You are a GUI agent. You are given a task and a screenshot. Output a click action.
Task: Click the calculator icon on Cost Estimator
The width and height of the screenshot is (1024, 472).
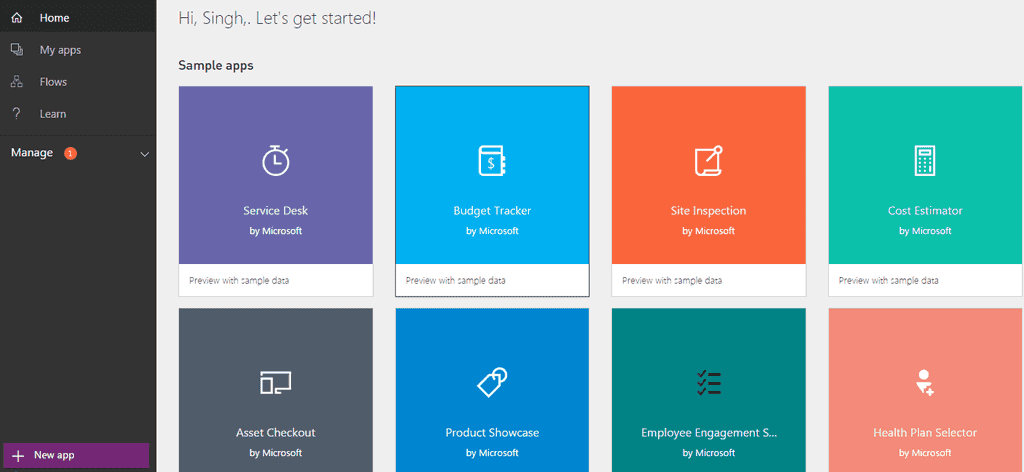(x=925, y=160)
